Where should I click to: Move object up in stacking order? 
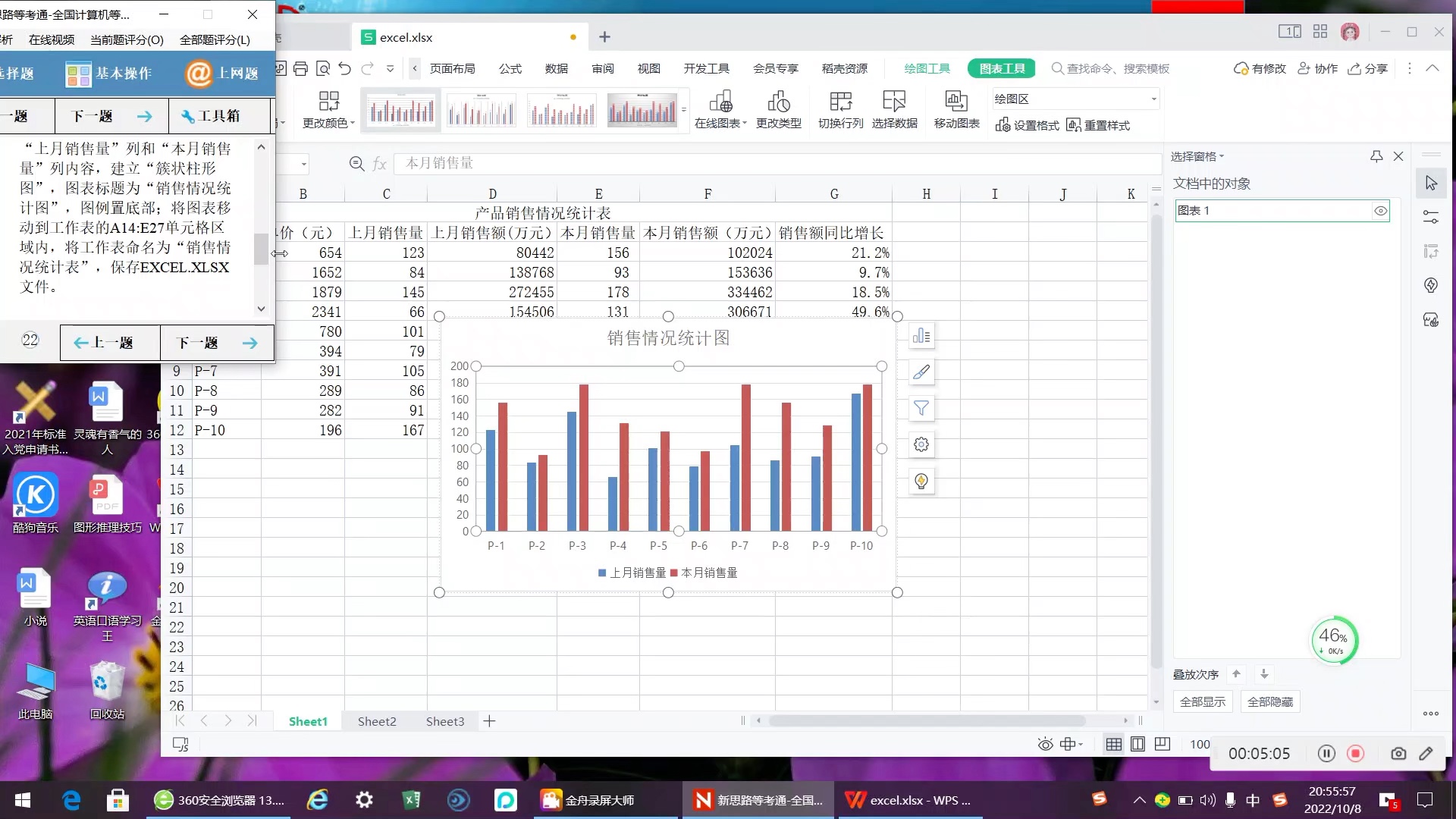pyautogui.click(x=1236, y=674)
